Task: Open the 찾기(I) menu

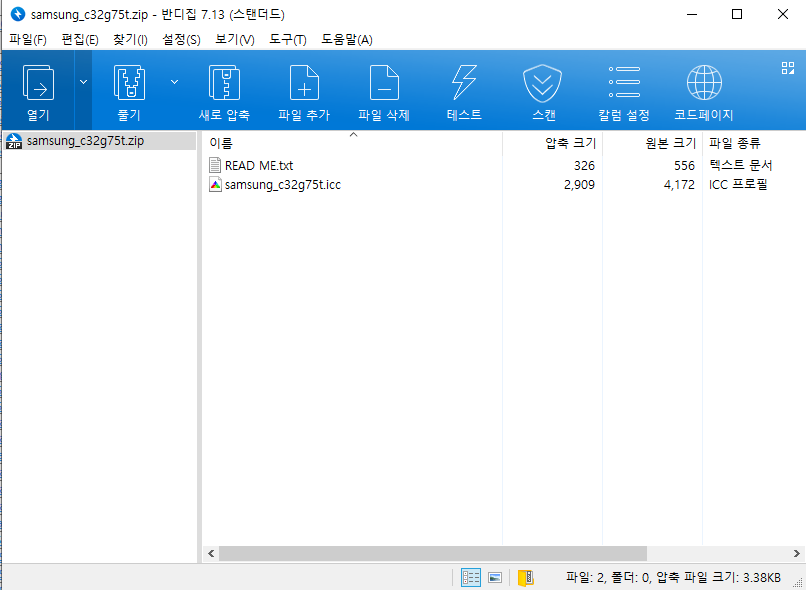Action: [x=130, y=40]
